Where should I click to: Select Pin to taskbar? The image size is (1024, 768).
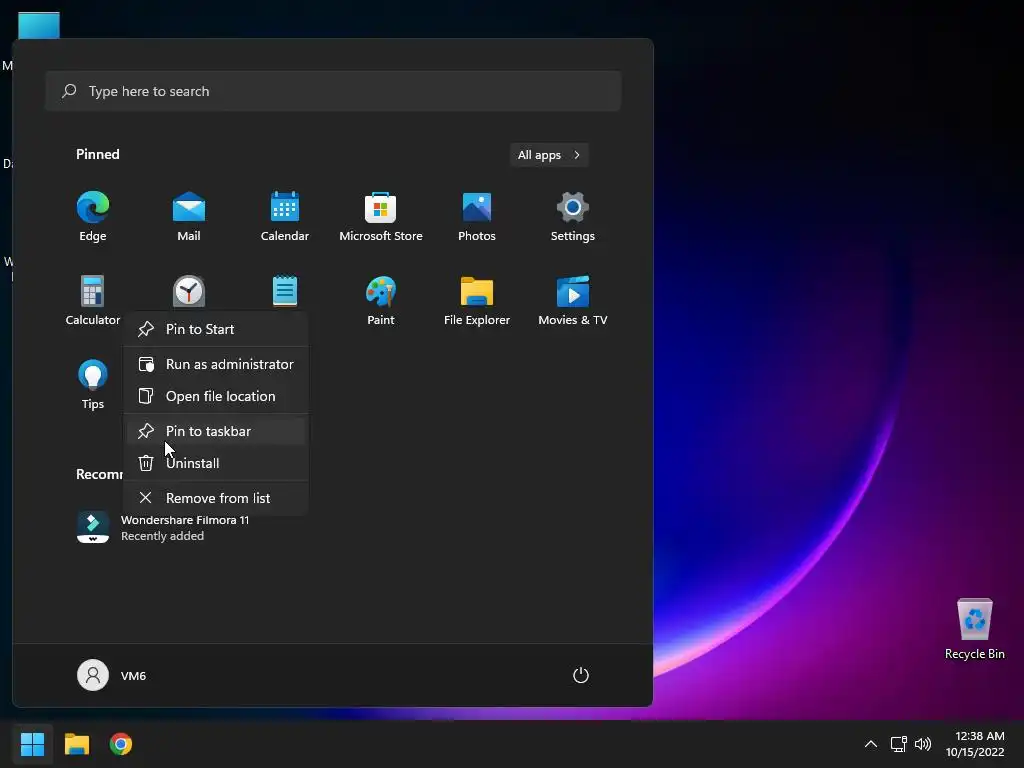[x=216, y=431]
